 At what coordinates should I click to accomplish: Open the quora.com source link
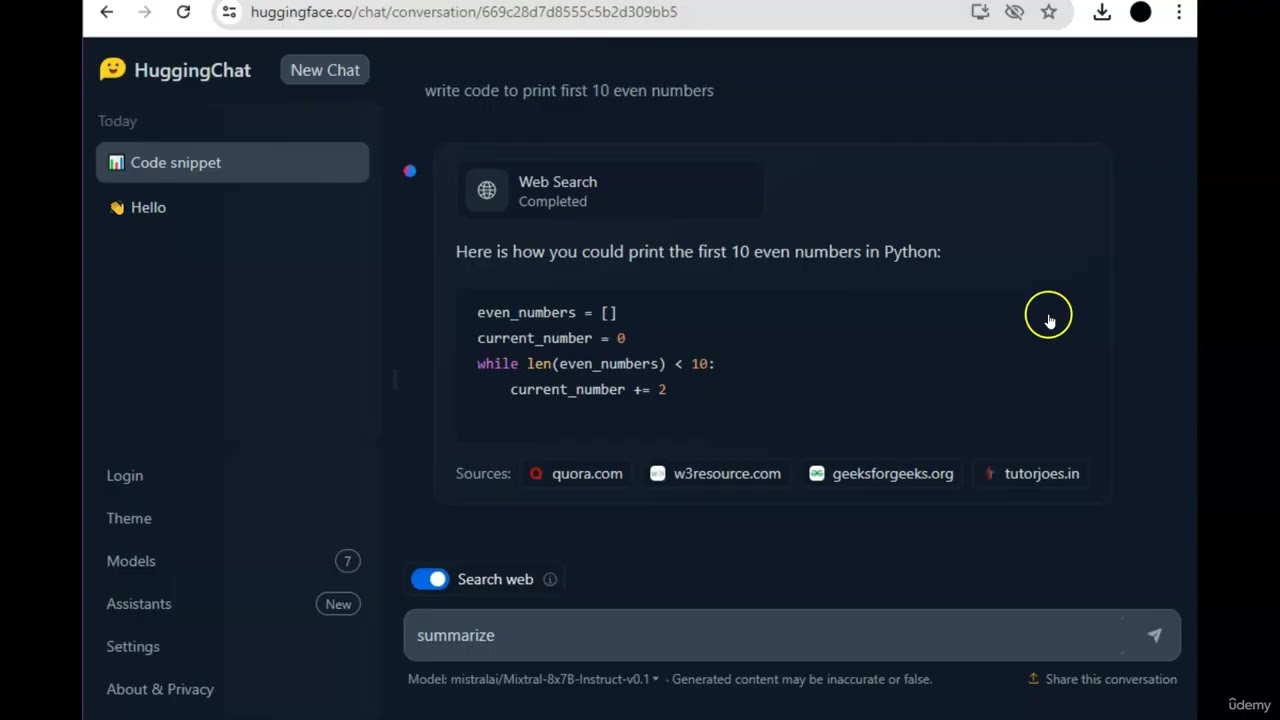(x=576, y=474)
